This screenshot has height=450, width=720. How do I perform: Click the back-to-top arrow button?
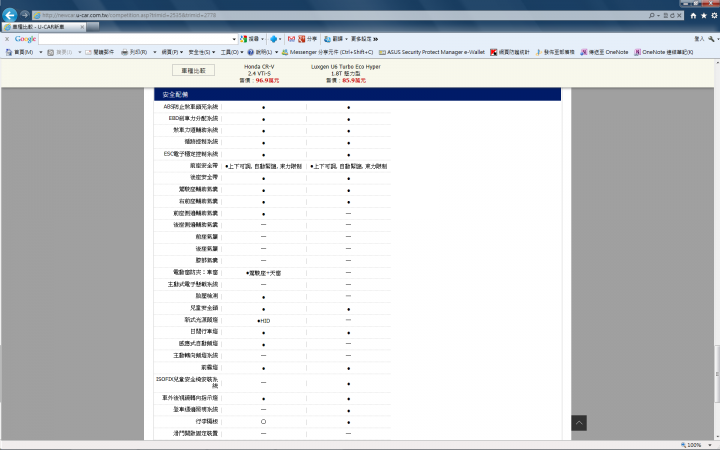(579, 423)
